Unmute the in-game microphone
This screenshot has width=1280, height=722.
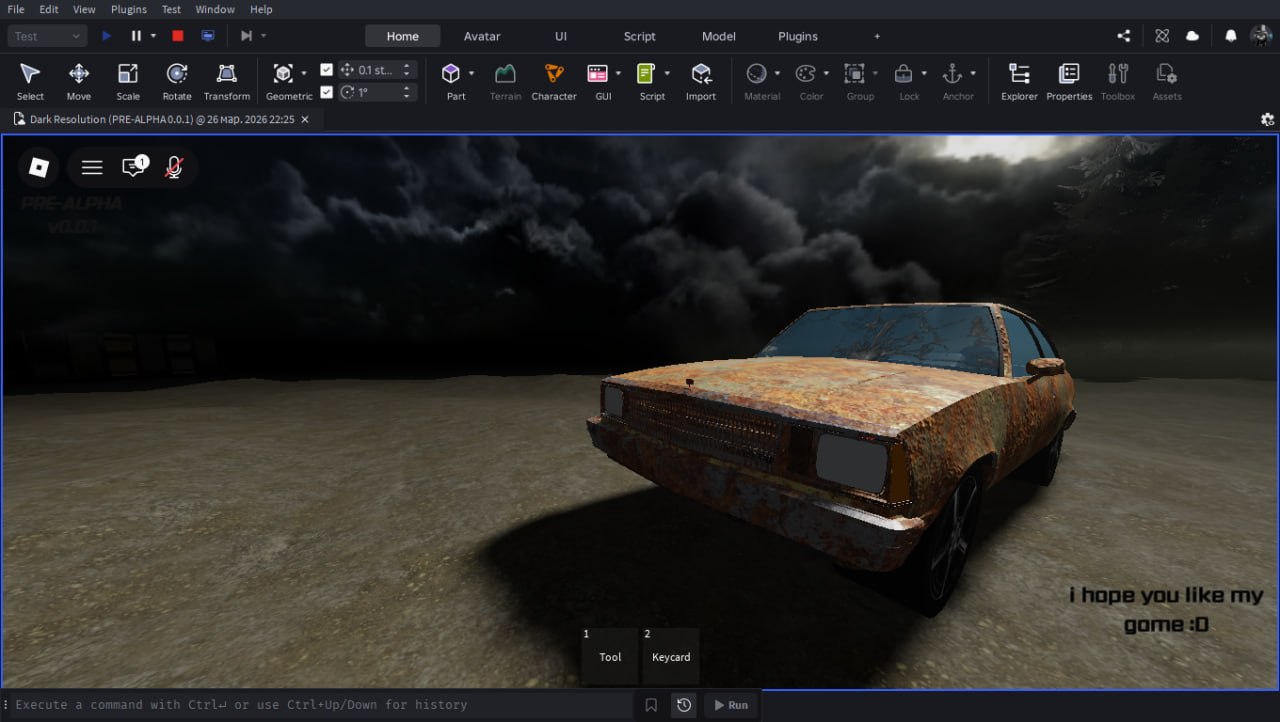click(x=174, y=167)
